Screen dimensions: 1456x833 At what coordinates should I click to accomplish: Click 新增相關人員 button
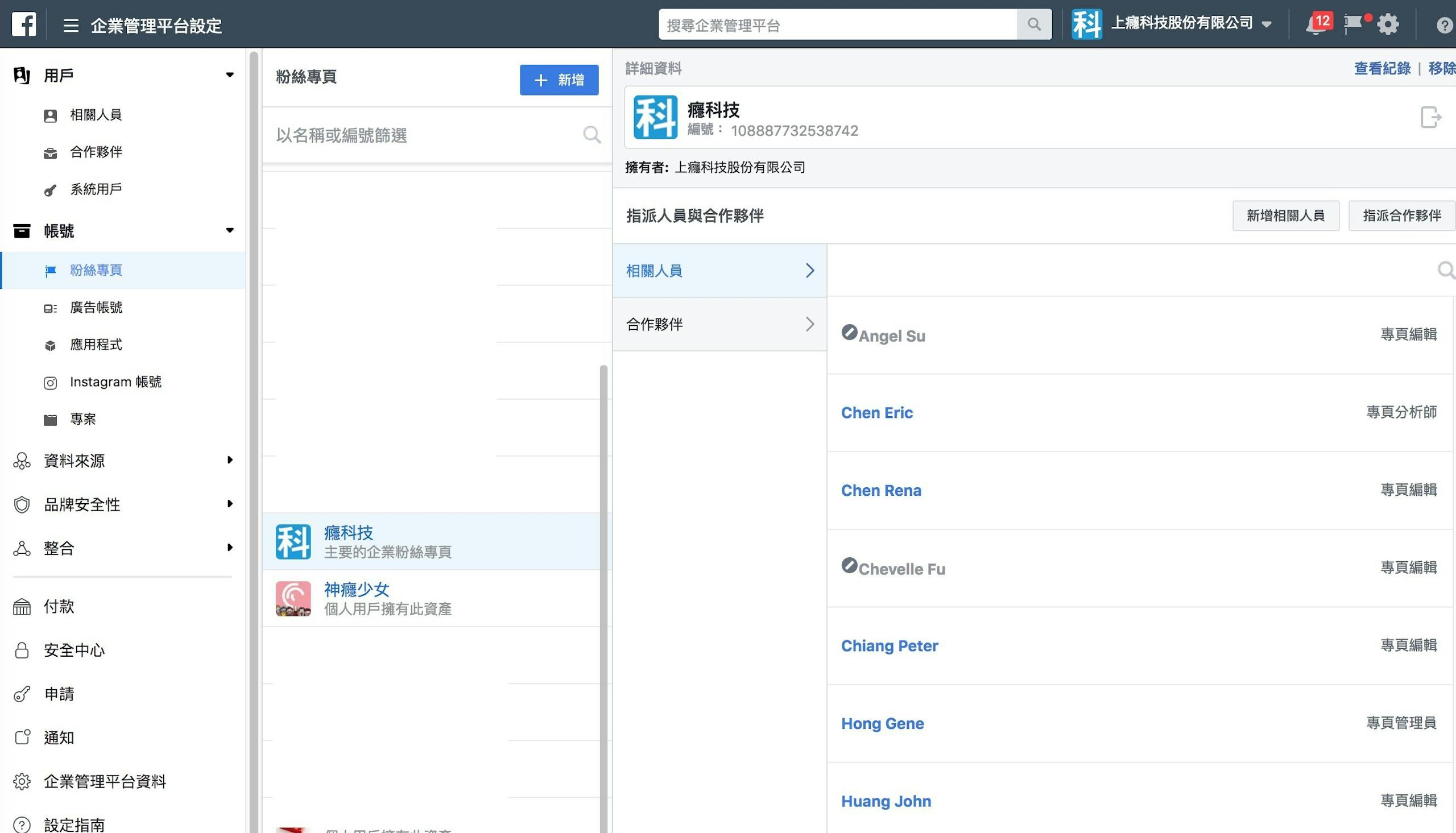tap(1285, 215)
